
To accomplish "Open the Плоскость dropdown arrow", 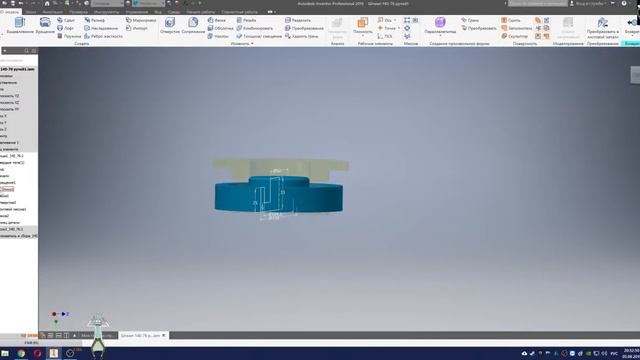I will click(x=362, y=36).
